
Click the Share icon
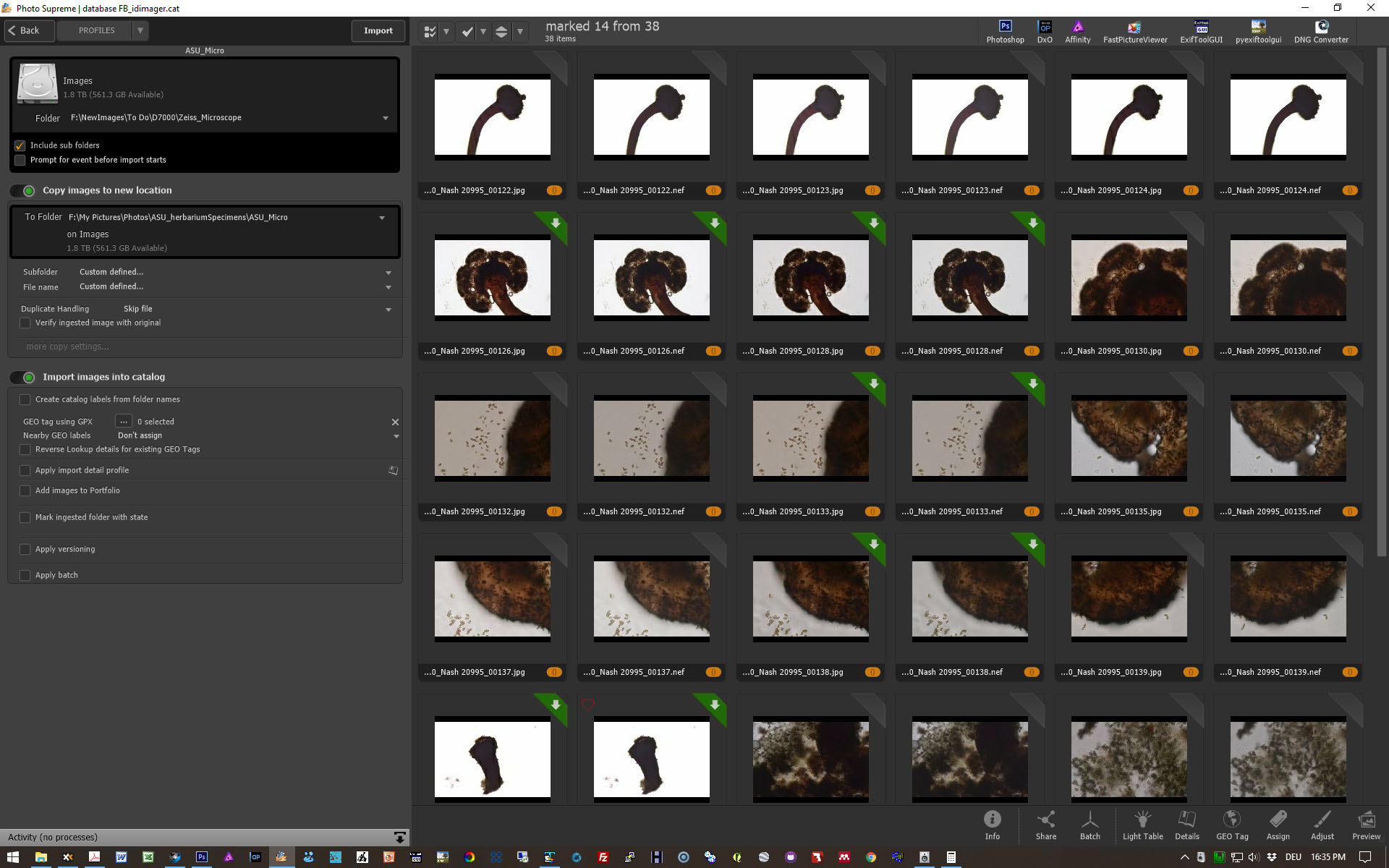tap(1045, 825)
